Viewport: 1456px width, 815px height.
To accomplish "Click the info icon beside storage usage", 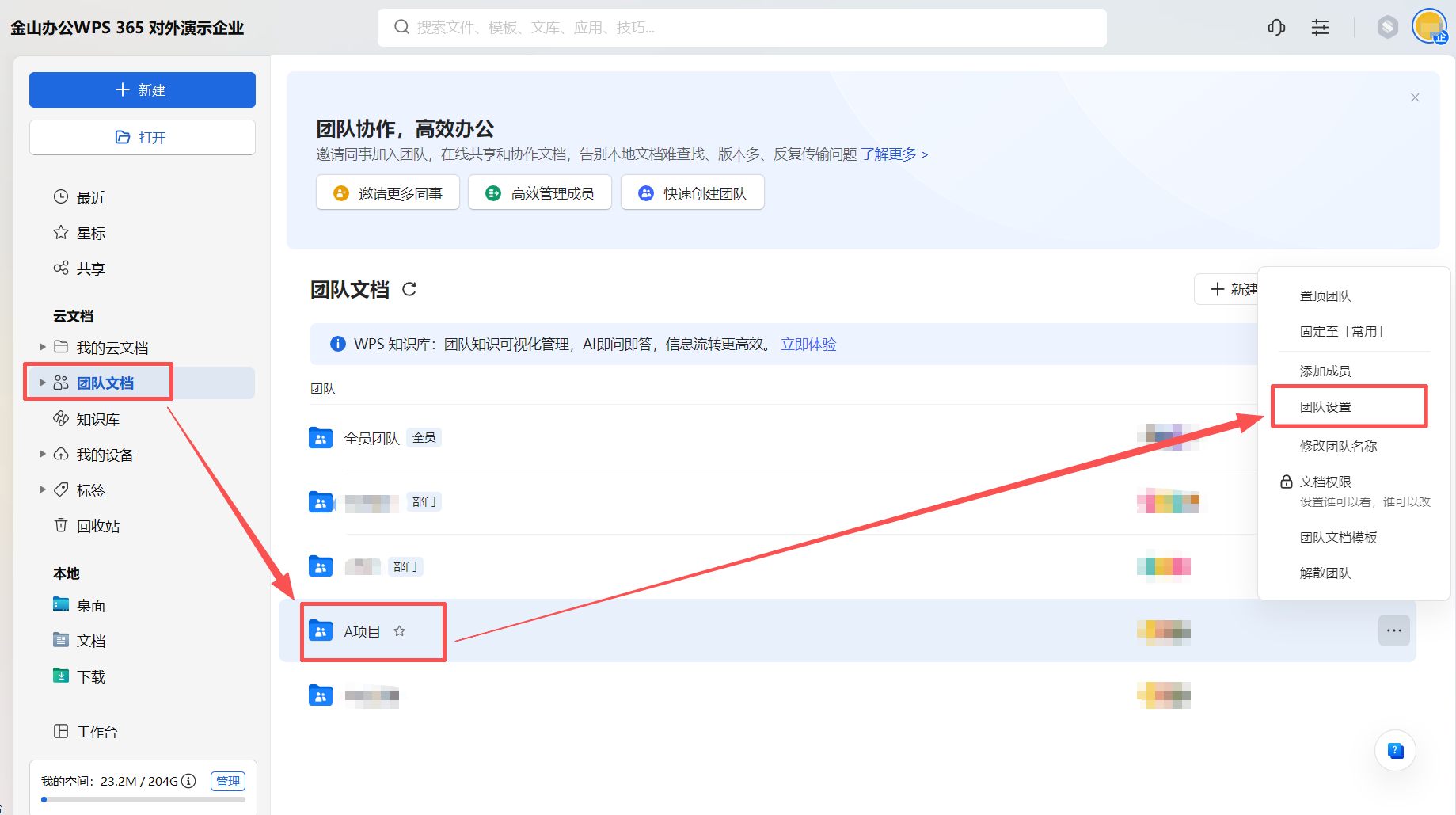I will coord(188,781).
